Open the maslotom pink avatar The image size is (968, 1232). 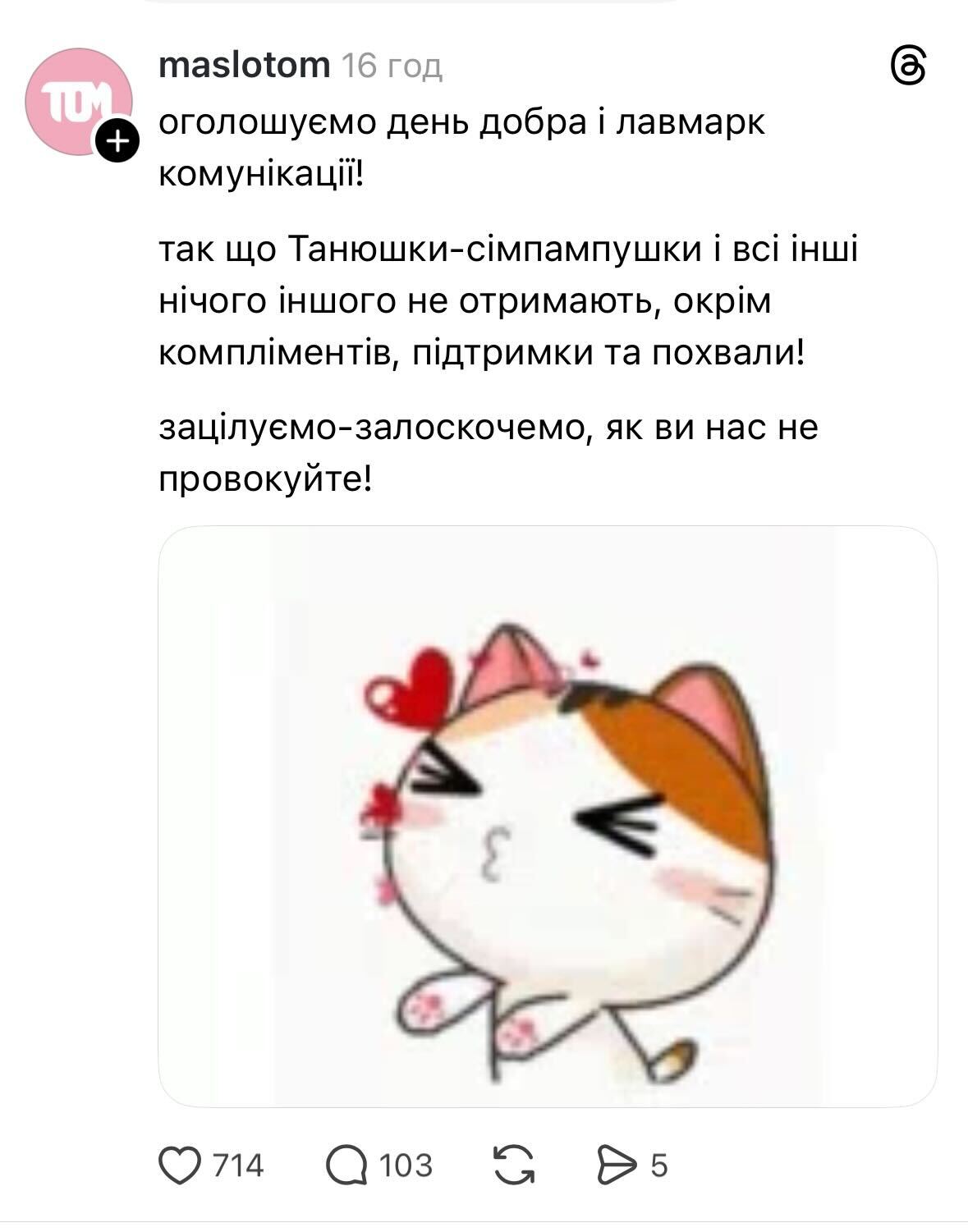[79, 102]
